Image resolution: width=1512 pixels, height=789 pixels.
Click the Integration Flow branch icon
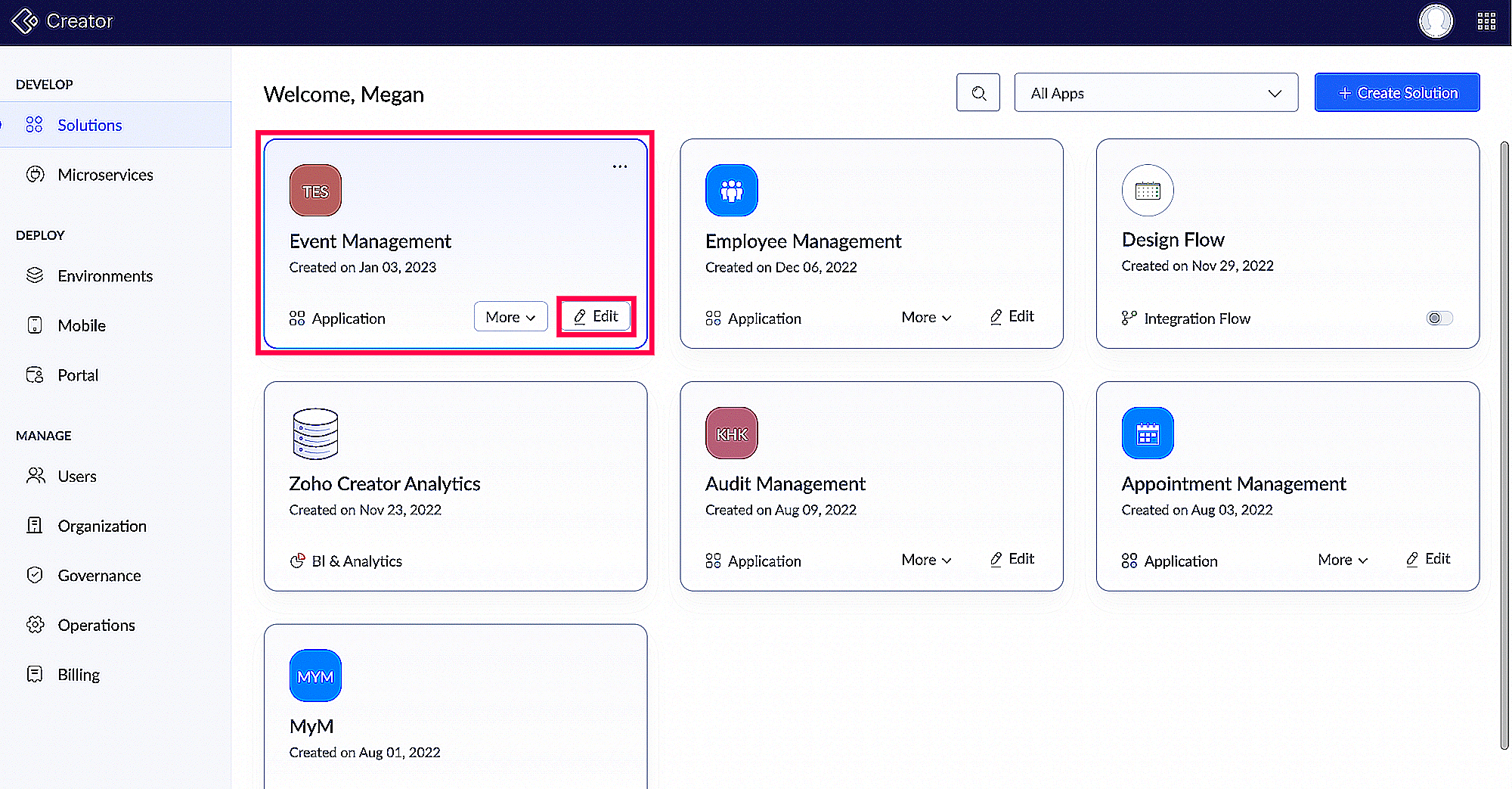coord(1129,318)
